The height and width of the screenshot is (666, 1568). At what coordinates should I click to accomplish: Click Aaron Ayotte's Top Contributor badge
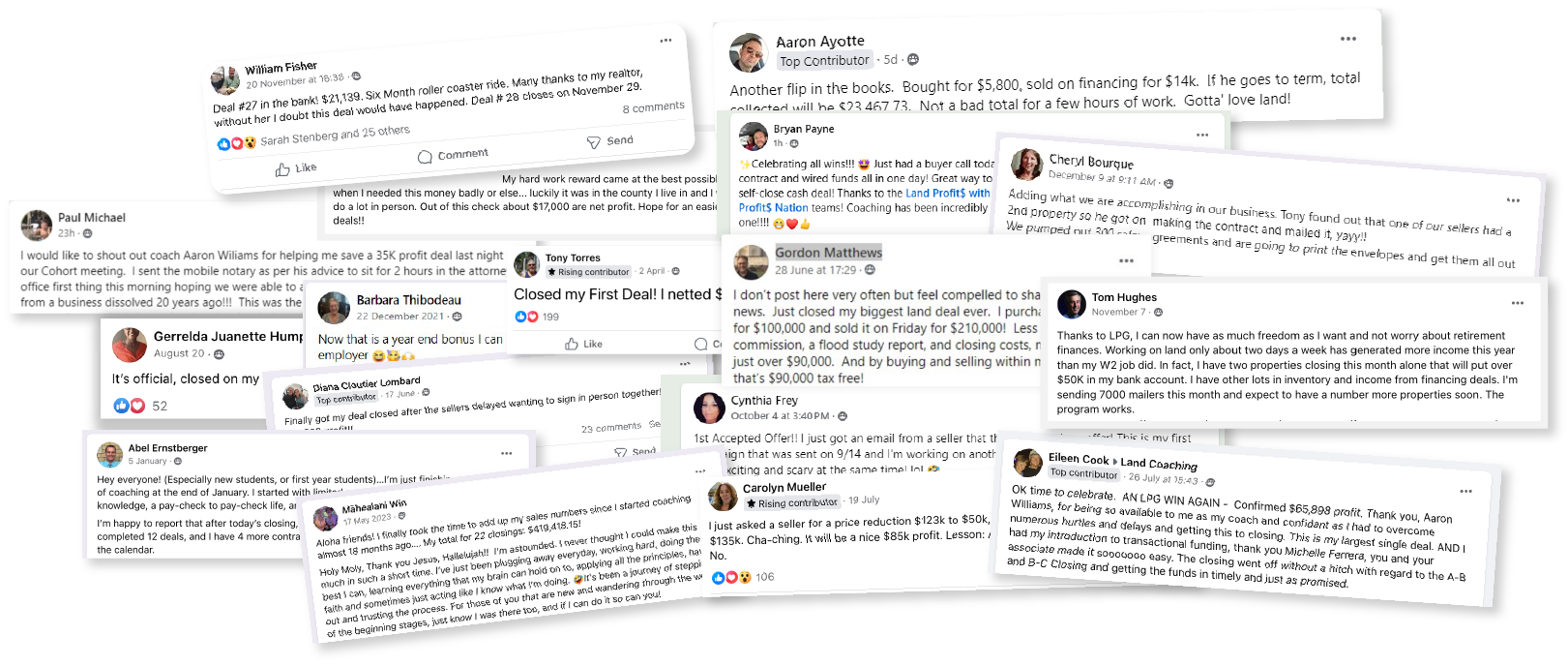[x=824, y=61]
